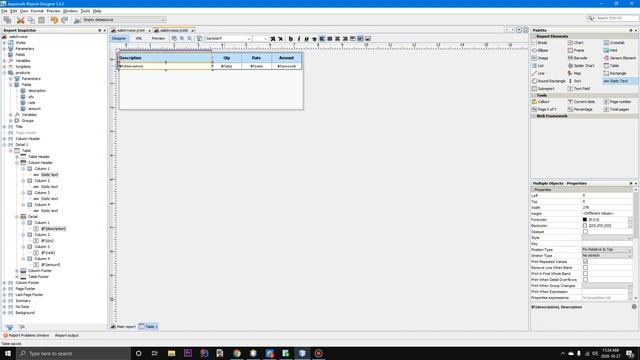The width and height of the screenshot is (640, 360).
Task: Select the Callout tool in Palette
Action: 541,102
